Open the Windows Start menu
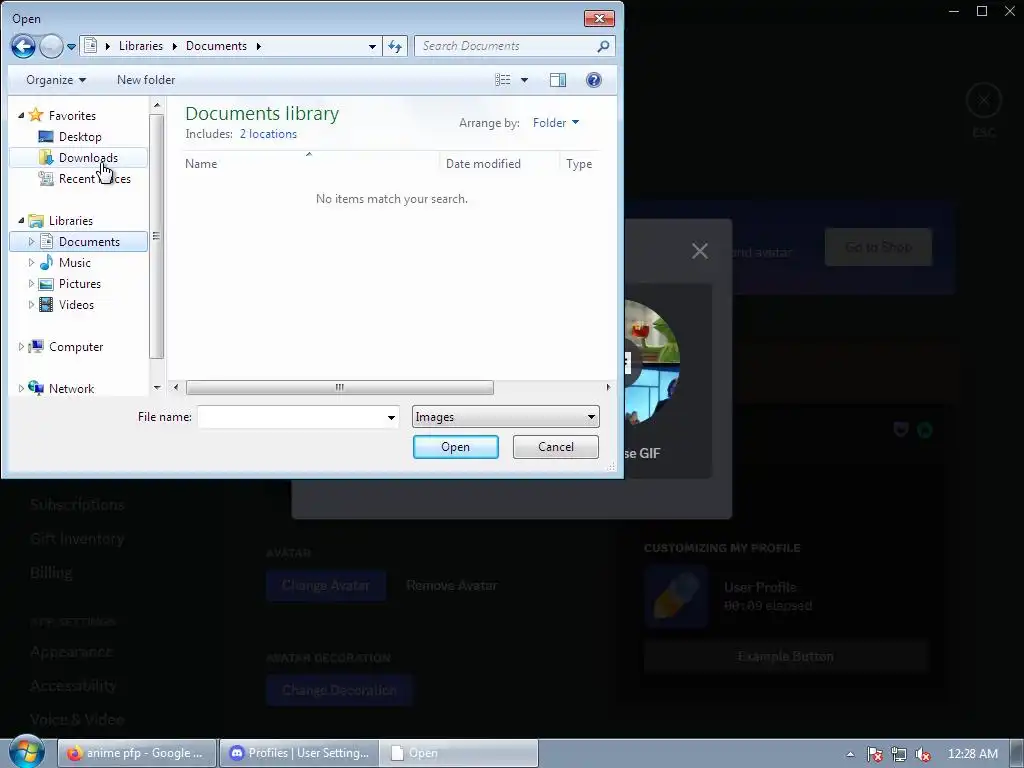This screenshot has height=768, width=1024. pos(26,752)
